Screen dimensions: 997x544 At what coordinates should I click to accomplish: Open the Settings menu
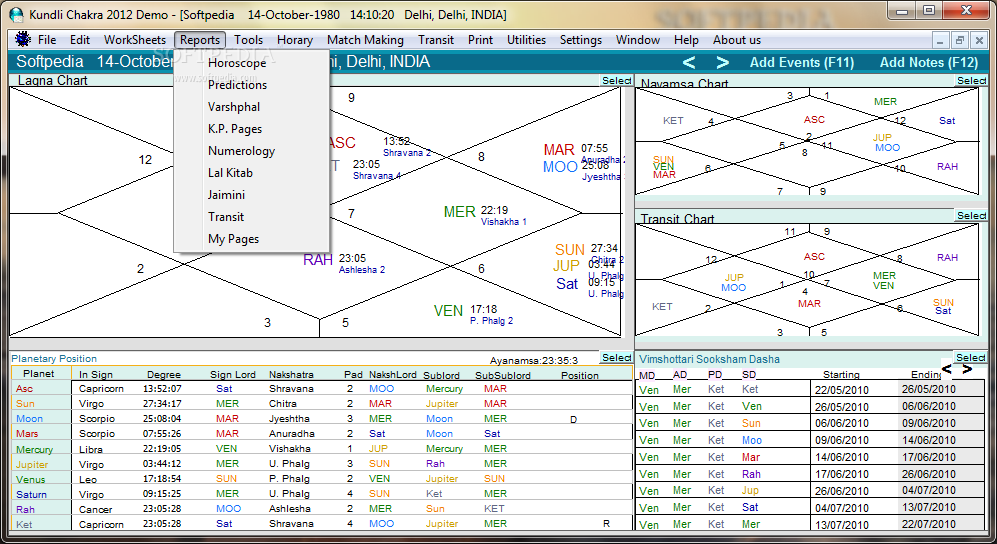(581, 39)
